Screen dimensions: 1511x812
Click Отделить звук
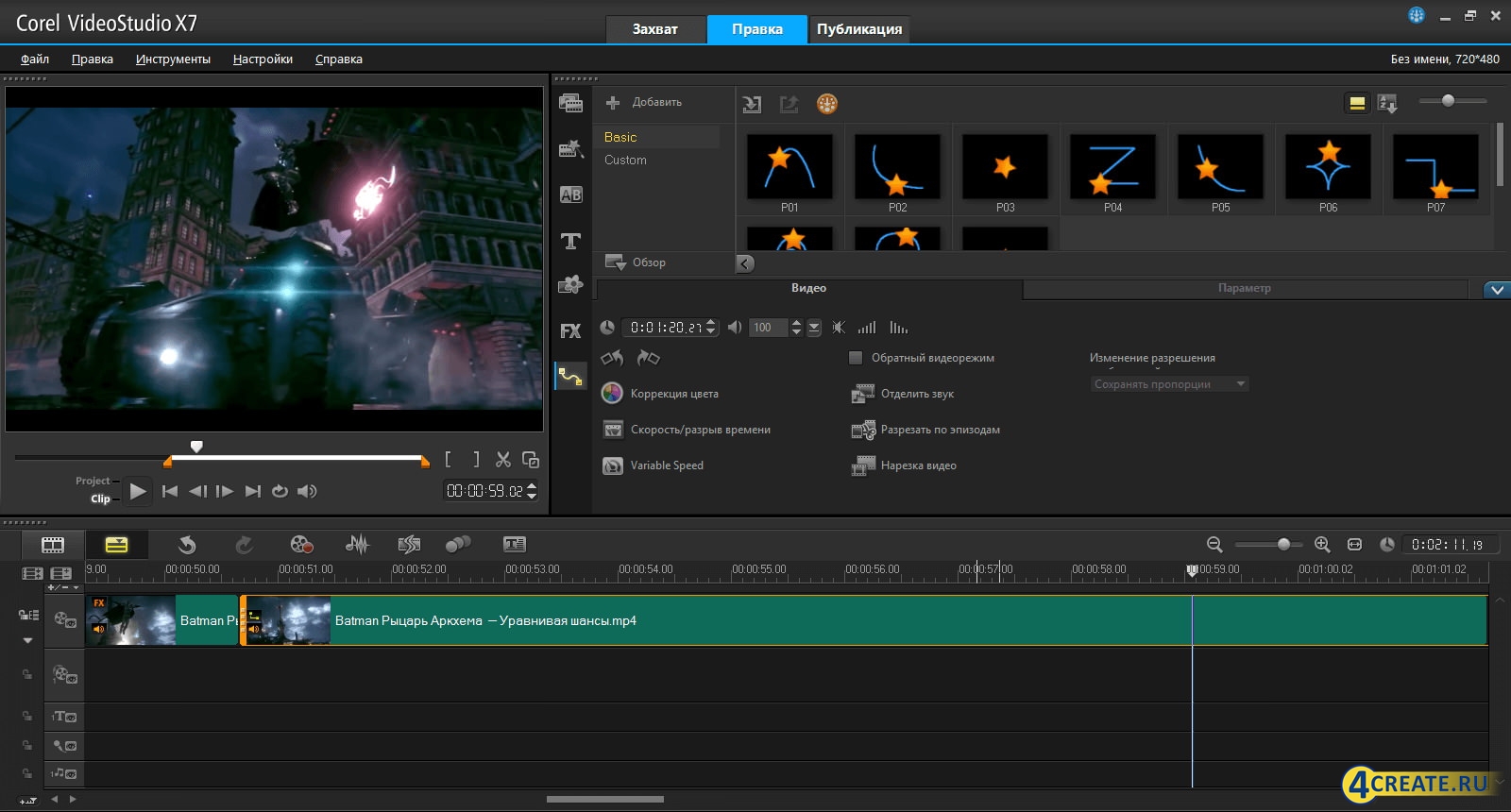903,394
